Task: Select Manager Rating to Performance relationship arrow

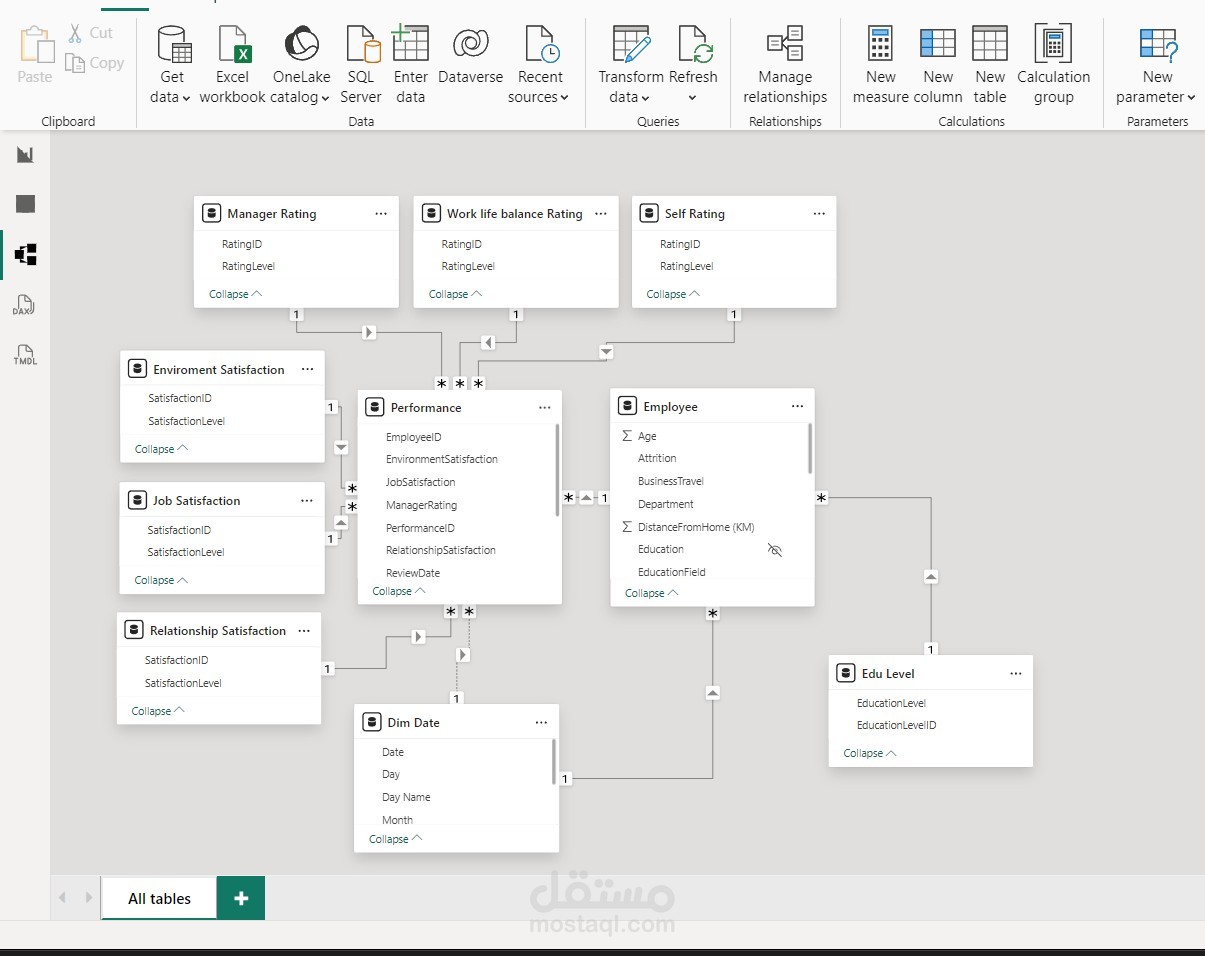Action: 369,332
